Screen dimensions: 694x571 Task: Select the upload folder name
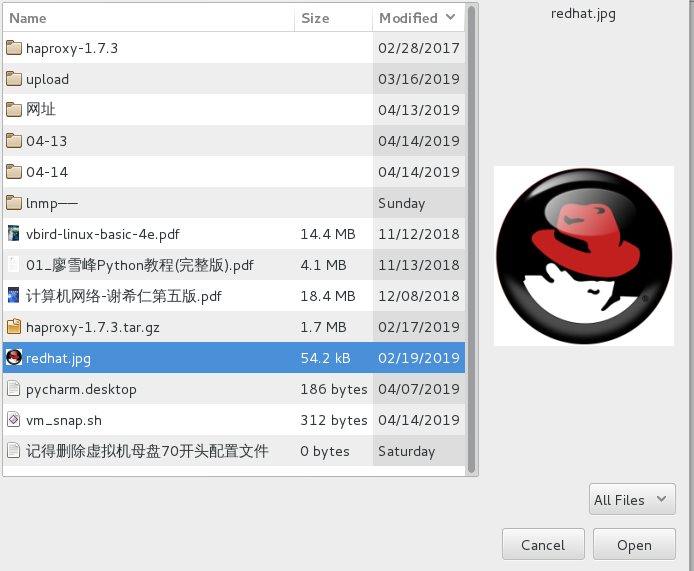(x=47, y=79)
